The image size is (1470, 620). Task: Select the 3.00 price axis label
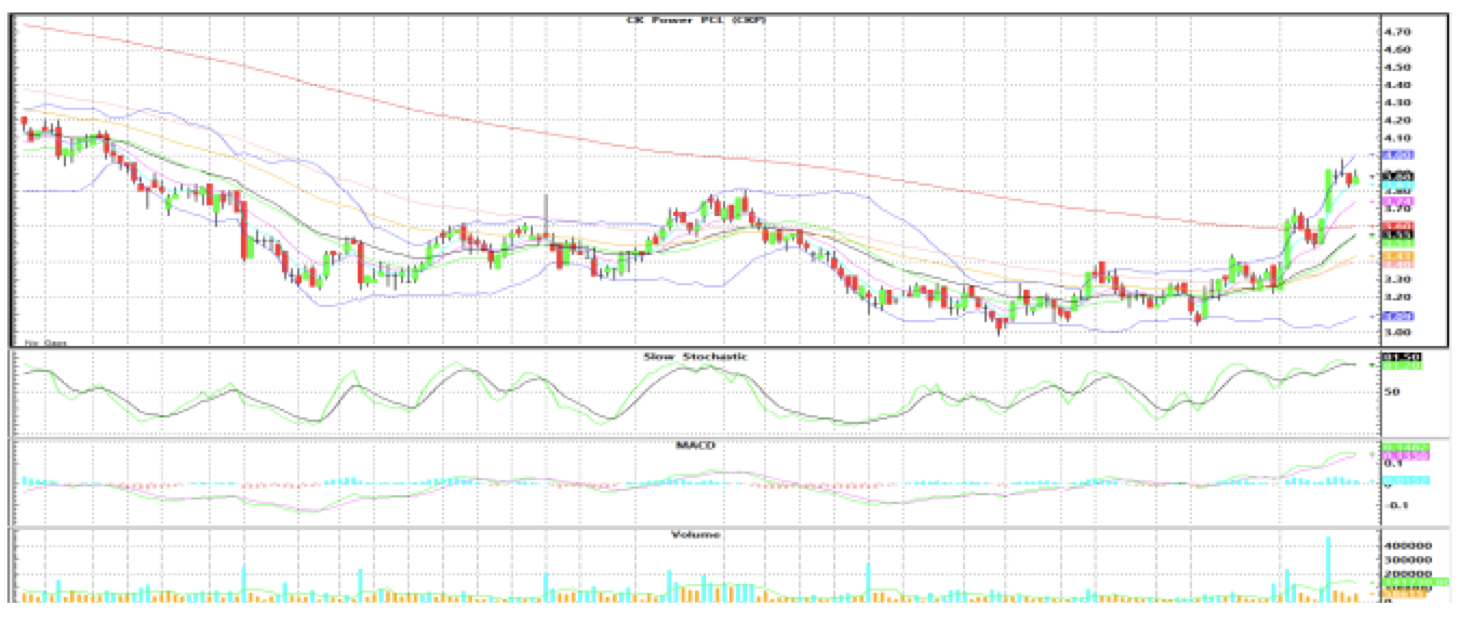click(x=1397, y=332)
